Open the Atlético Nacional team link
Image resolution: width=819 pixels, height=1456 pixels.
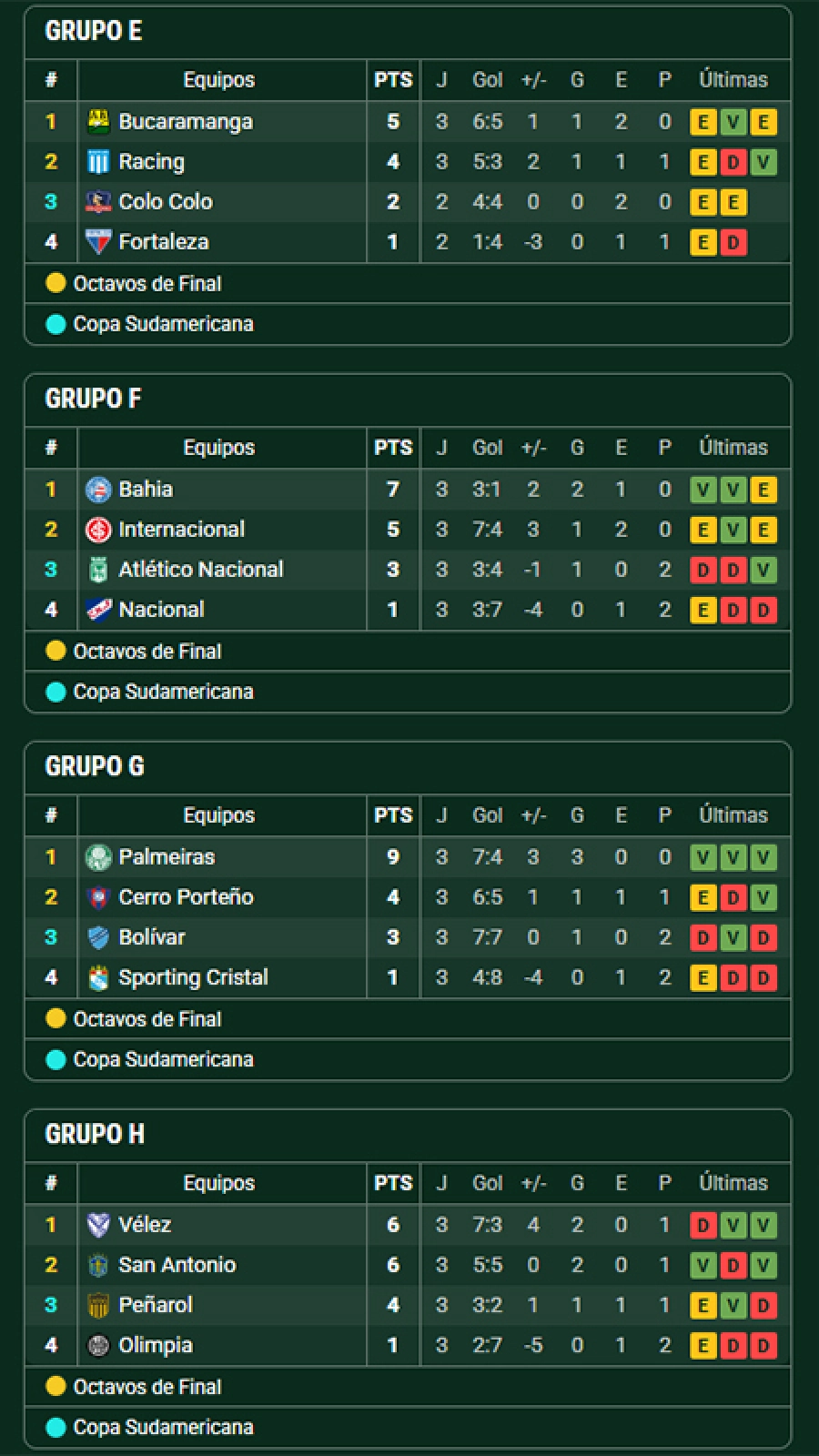201,570
